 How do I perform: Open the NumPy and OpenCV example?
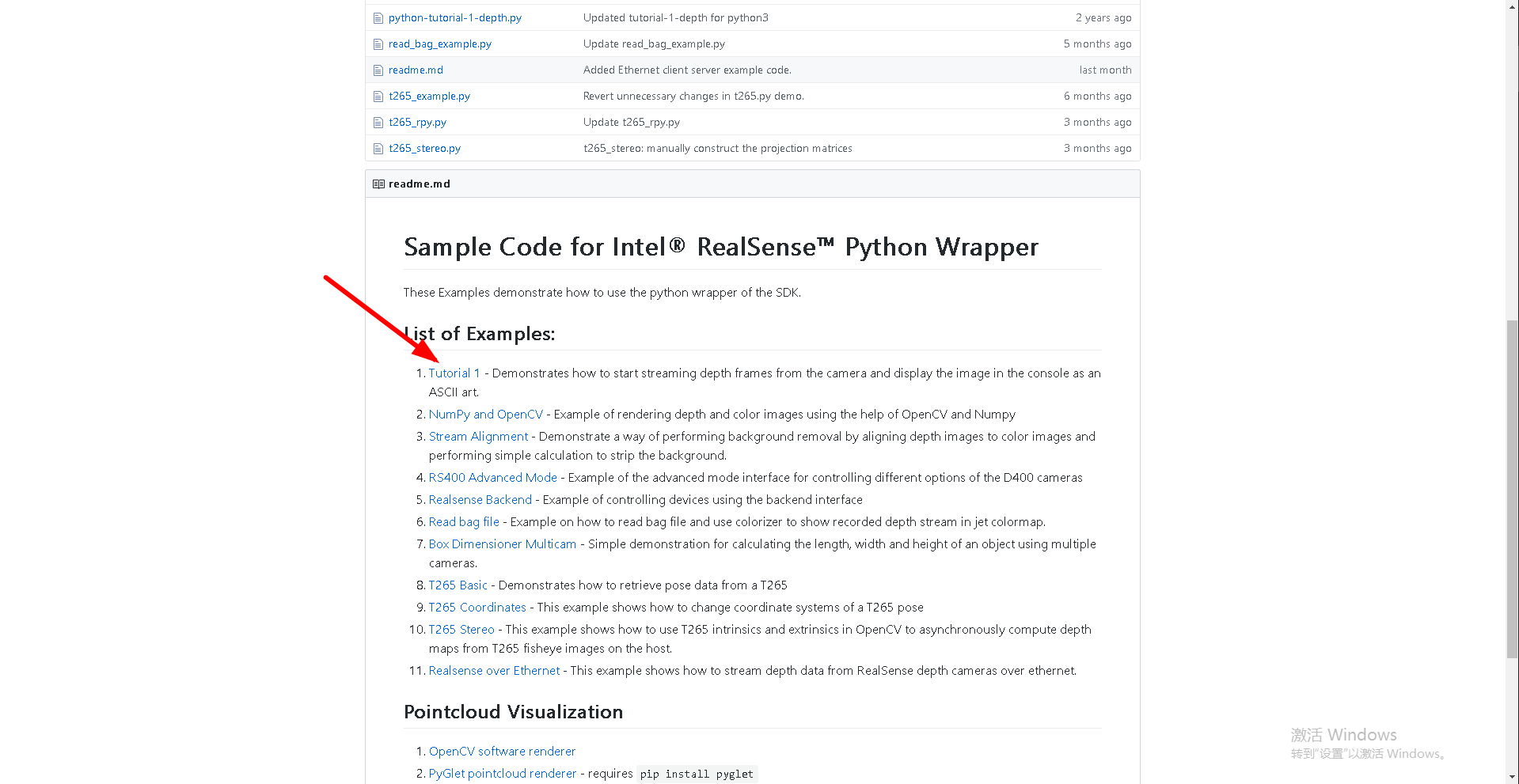click(485, 414)
